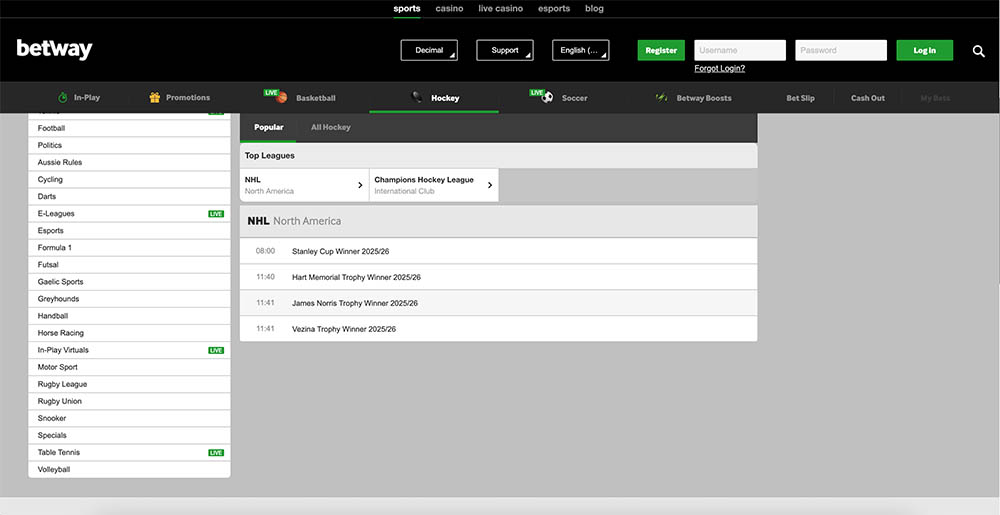
Task: Click the Register button
Action: pyautogui.click(x=661, y=50)
